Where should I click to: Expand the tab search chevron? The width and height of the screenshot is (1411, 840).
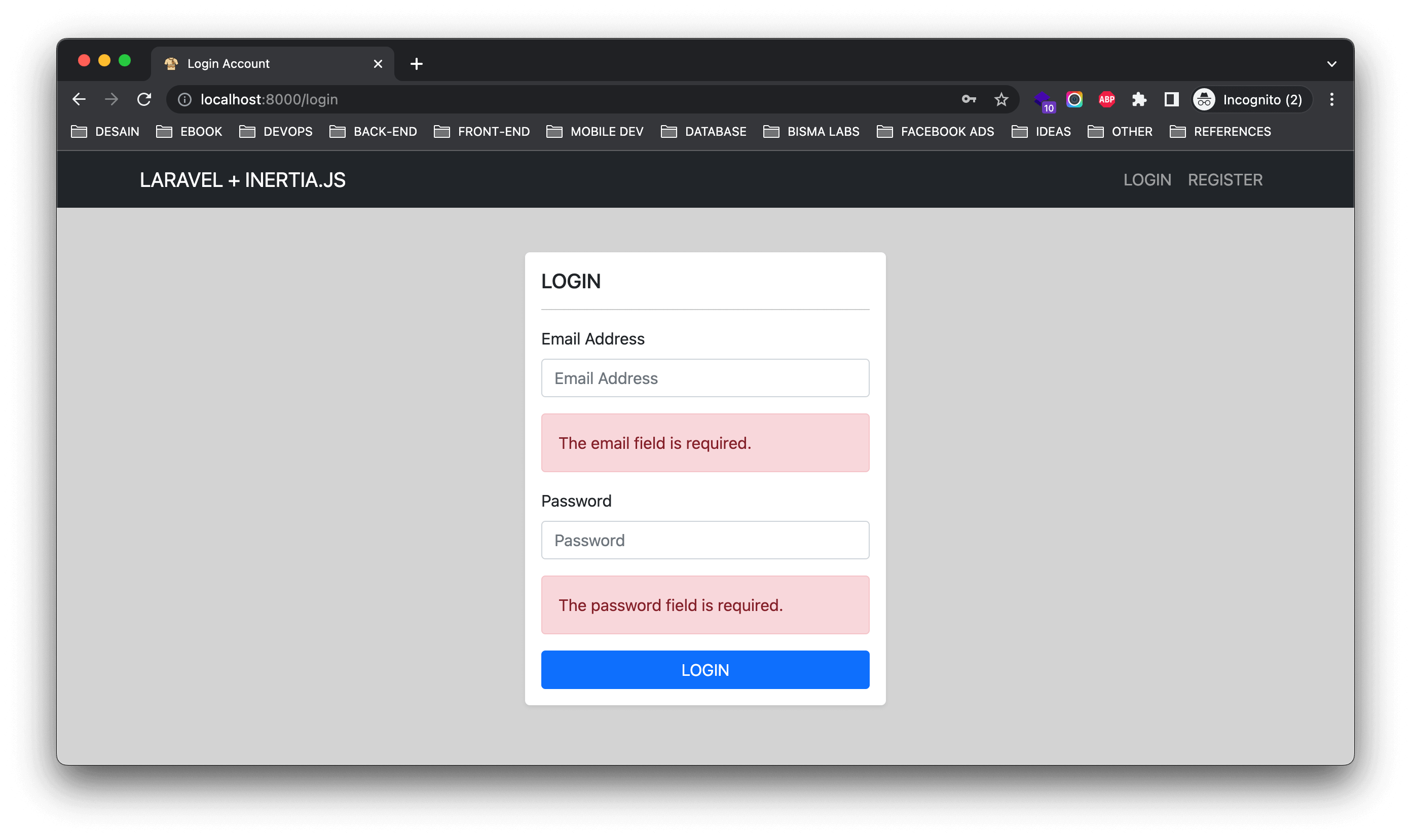[1332, 64]
